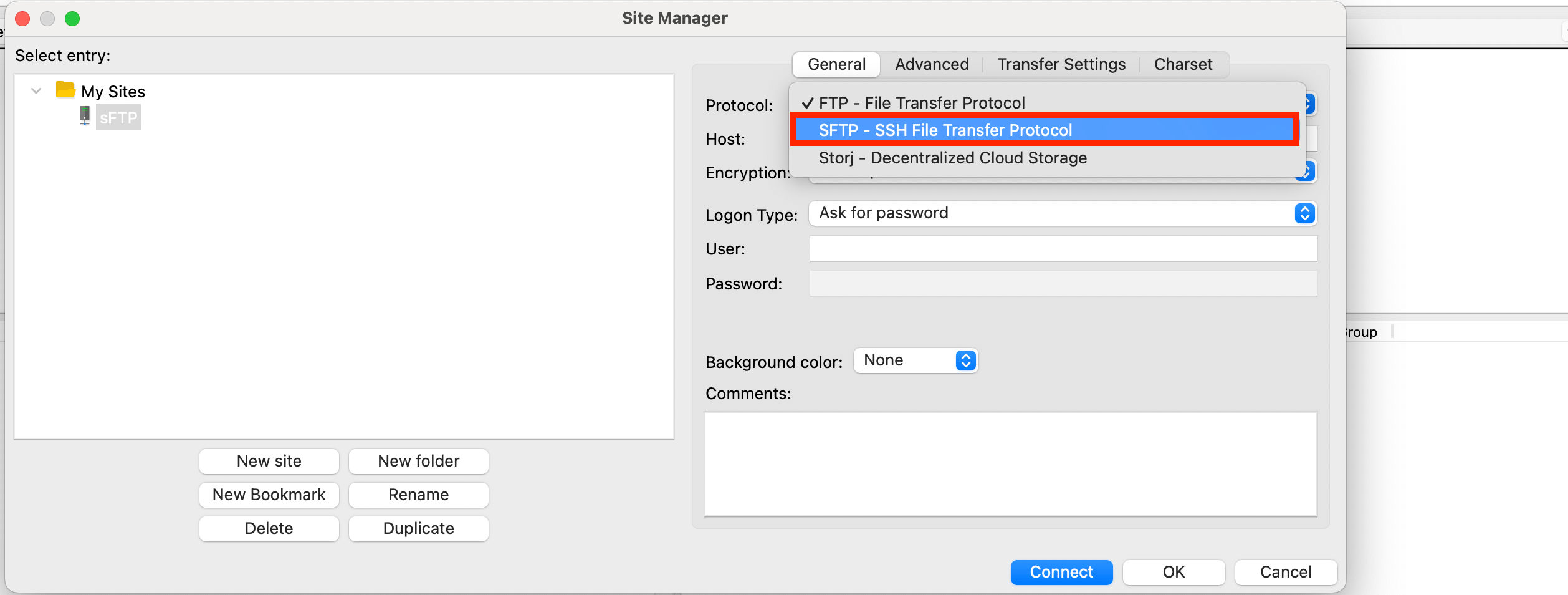This screenshot has height=595, width=1568.
Task: Choose SFTP - SSH File Transfer Protocol
Action: (x=1045, y=130)
